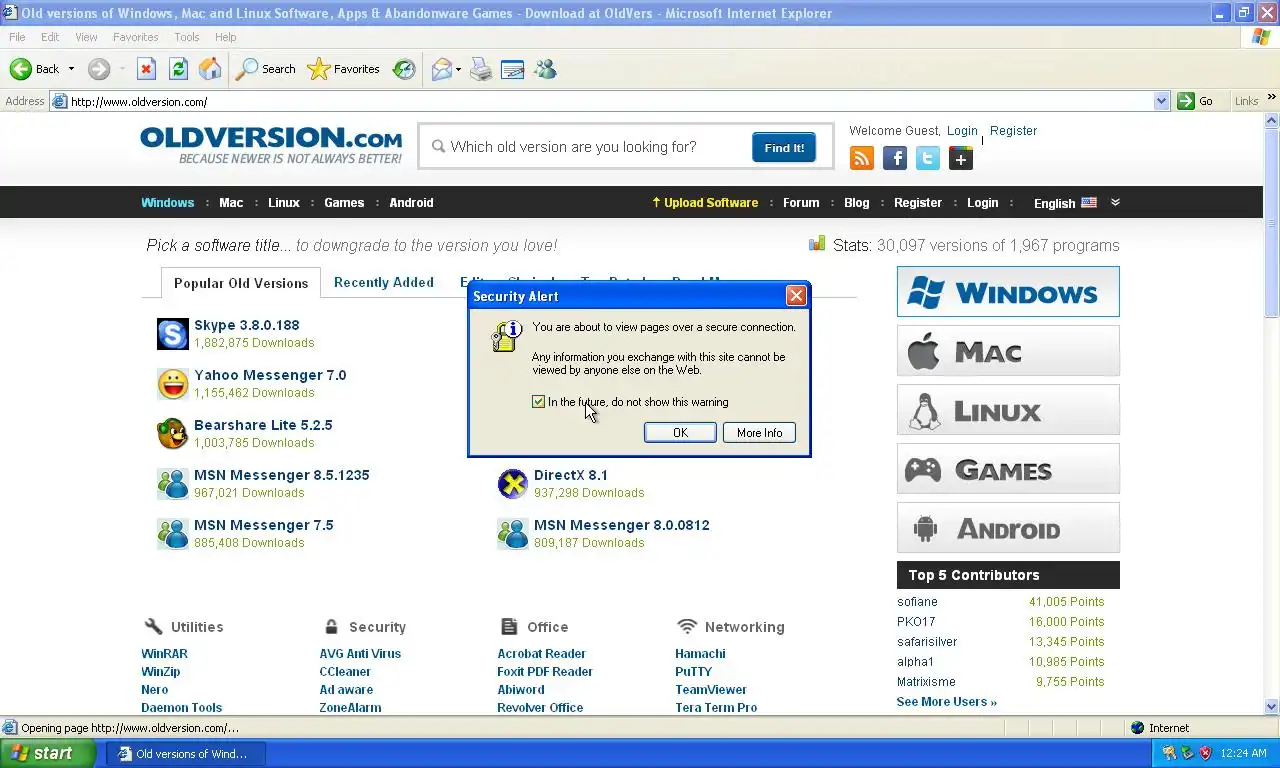The width and height of the screenshot is (1280, 768).
Task: Click the DirectX 8.1 icon
Action: 513,484
